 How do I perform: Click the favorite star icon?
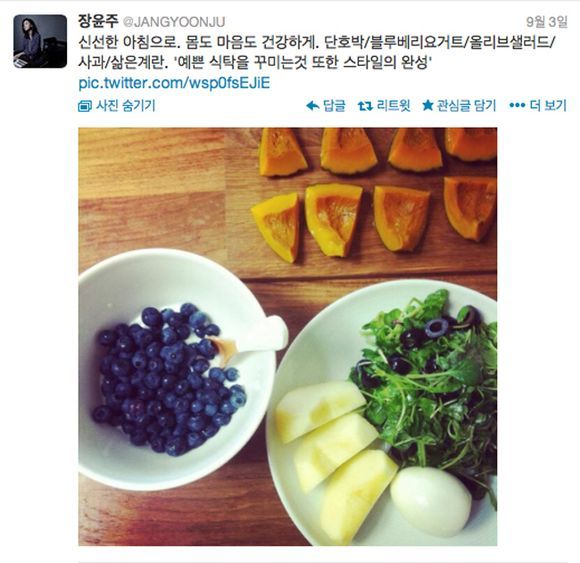pos(428,106)
